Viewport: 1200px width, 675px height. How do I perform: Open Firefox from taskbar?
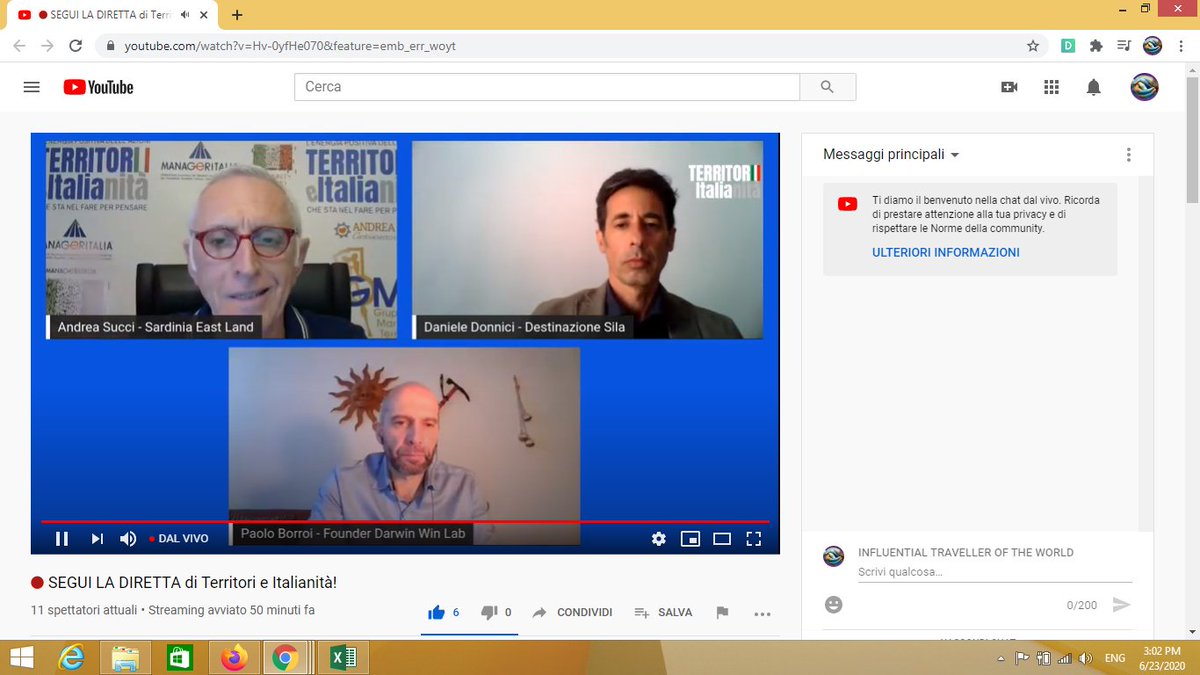point(233,657)
